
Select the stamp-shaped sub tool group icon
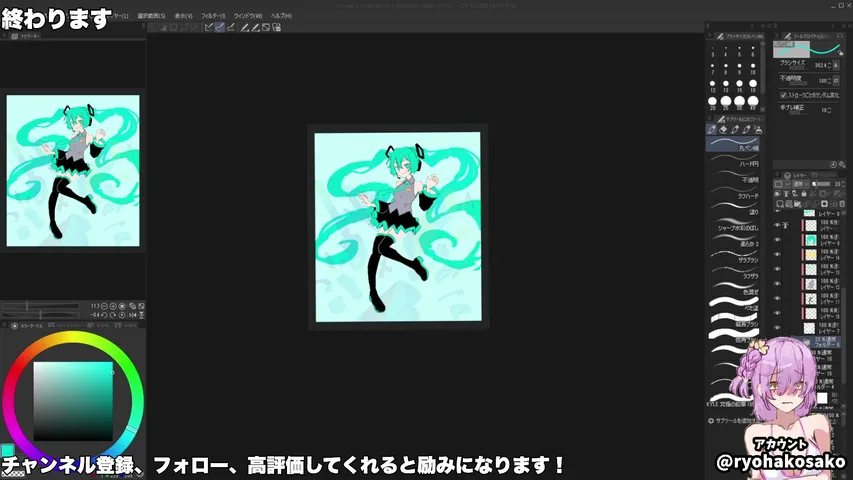758,130
